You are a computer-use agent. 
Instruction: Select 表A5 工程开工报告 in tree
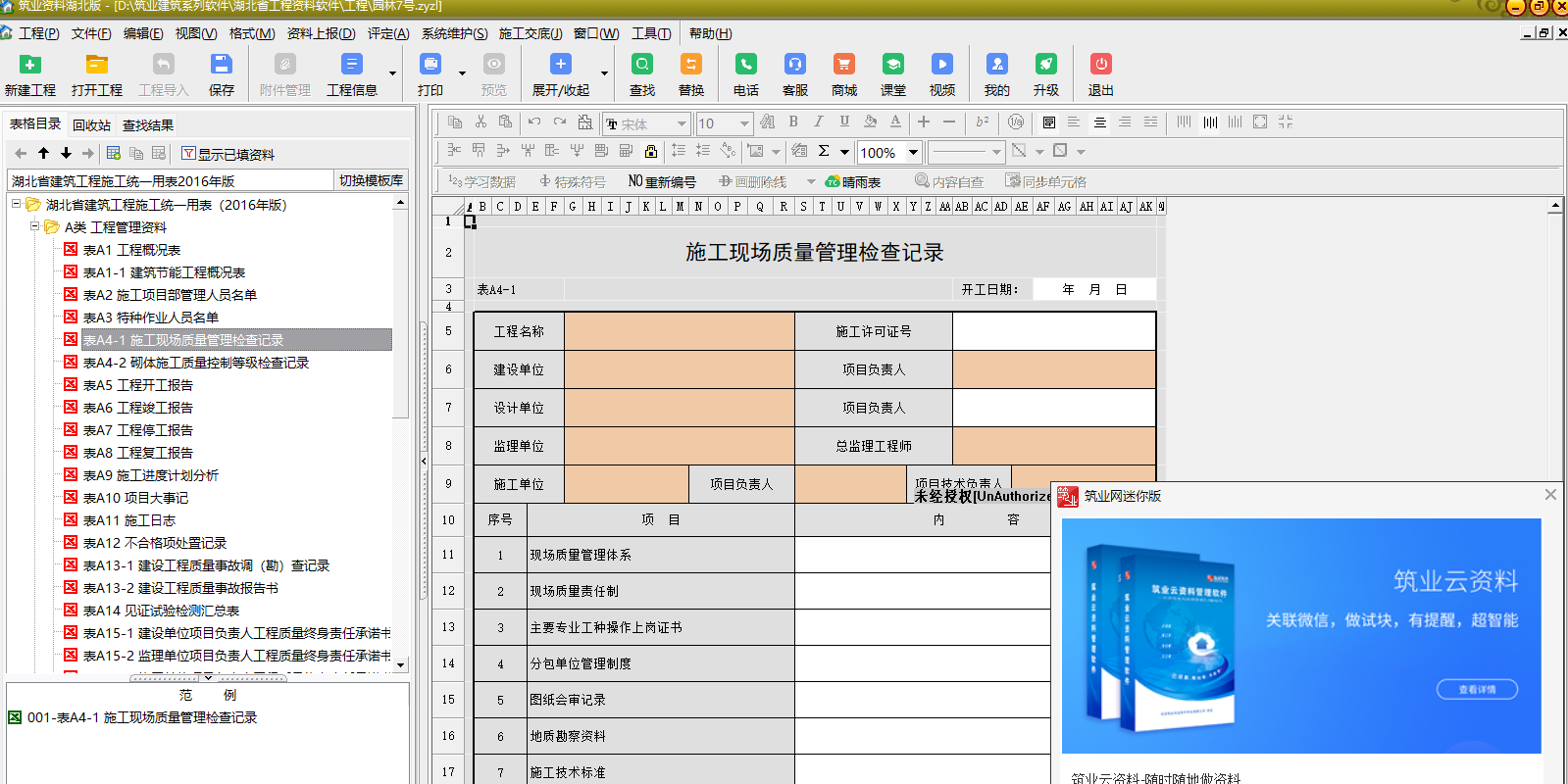point(137,385)
